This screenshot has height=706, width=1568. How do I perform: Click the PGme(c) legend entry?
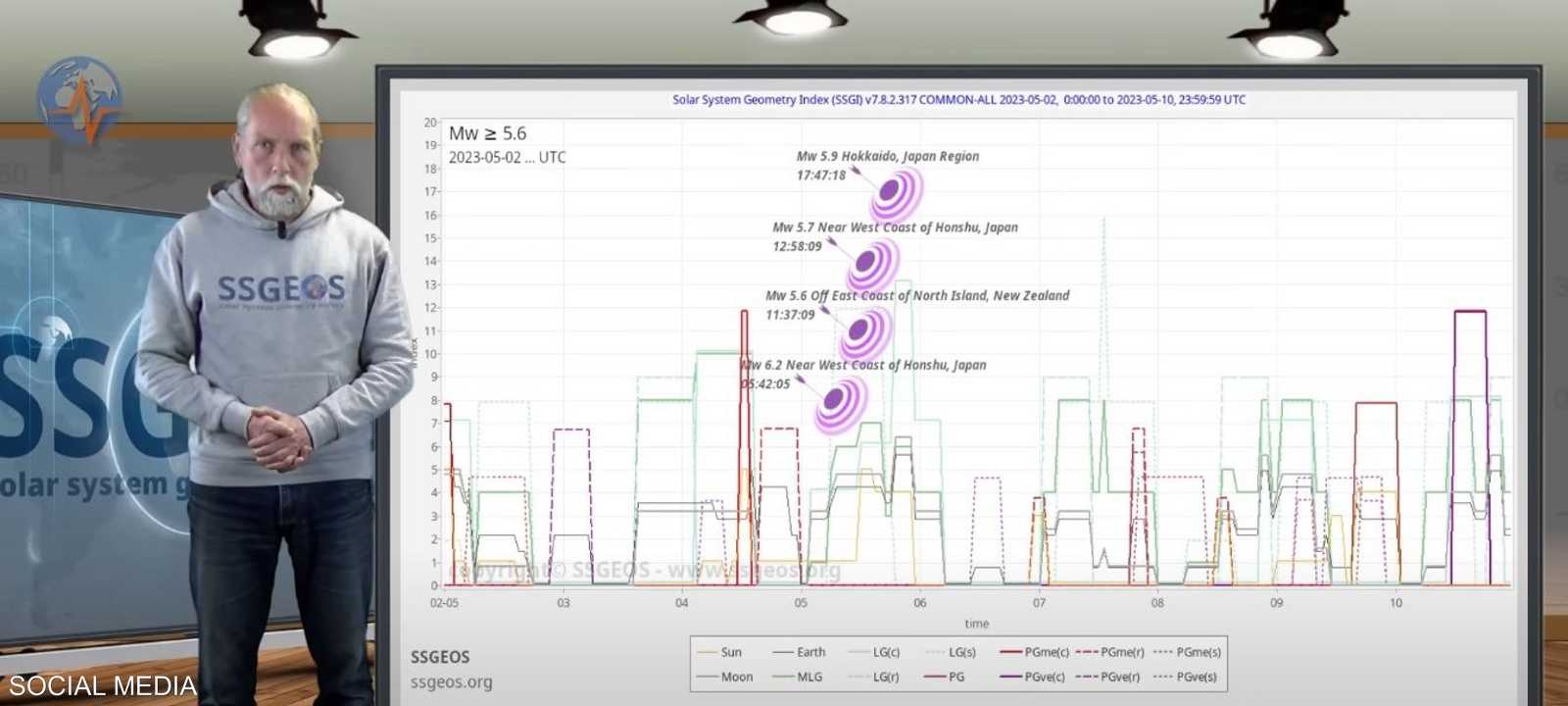(1034, 652)
